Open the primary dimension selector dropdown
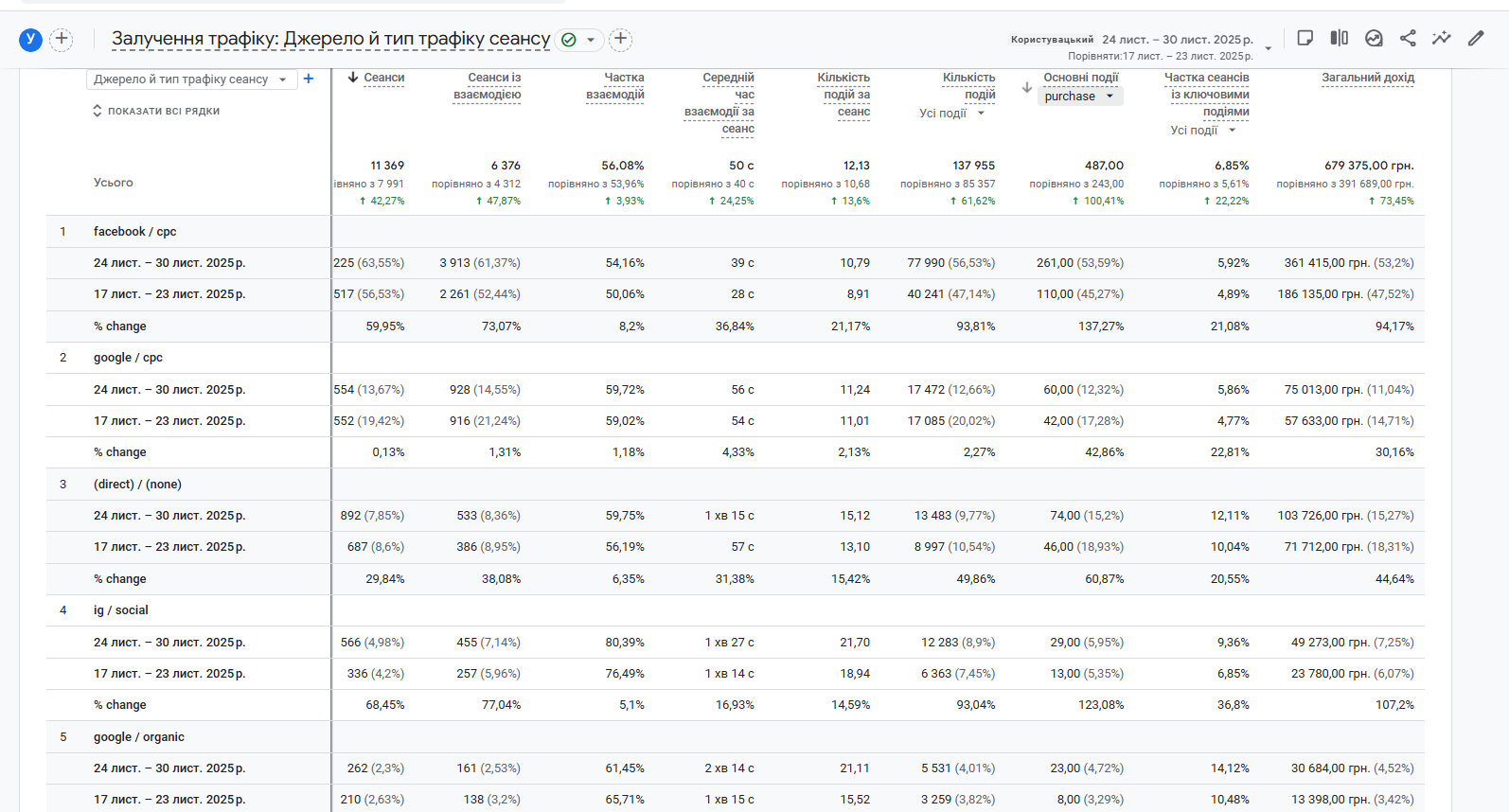1509x812 pixels. click(191, 79)
